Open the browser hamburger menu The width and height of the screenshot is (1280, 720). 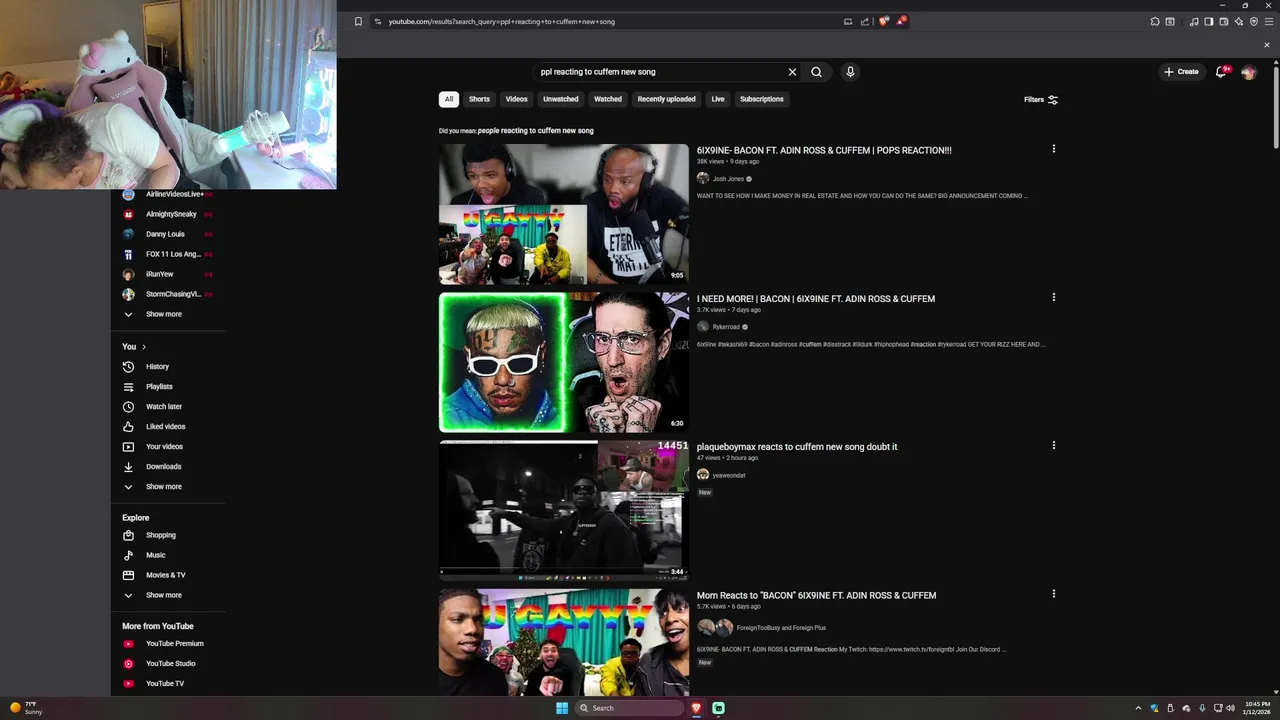(1269, 21)
